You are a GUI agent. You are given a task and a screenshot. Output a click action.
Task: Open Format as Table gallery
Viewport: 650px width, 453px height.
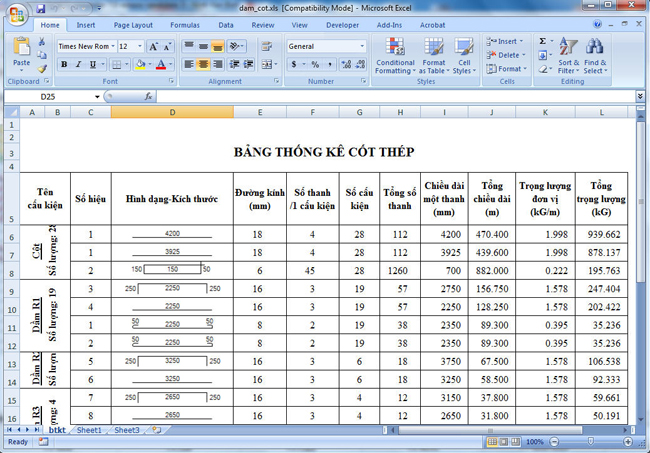coord(434,47)
